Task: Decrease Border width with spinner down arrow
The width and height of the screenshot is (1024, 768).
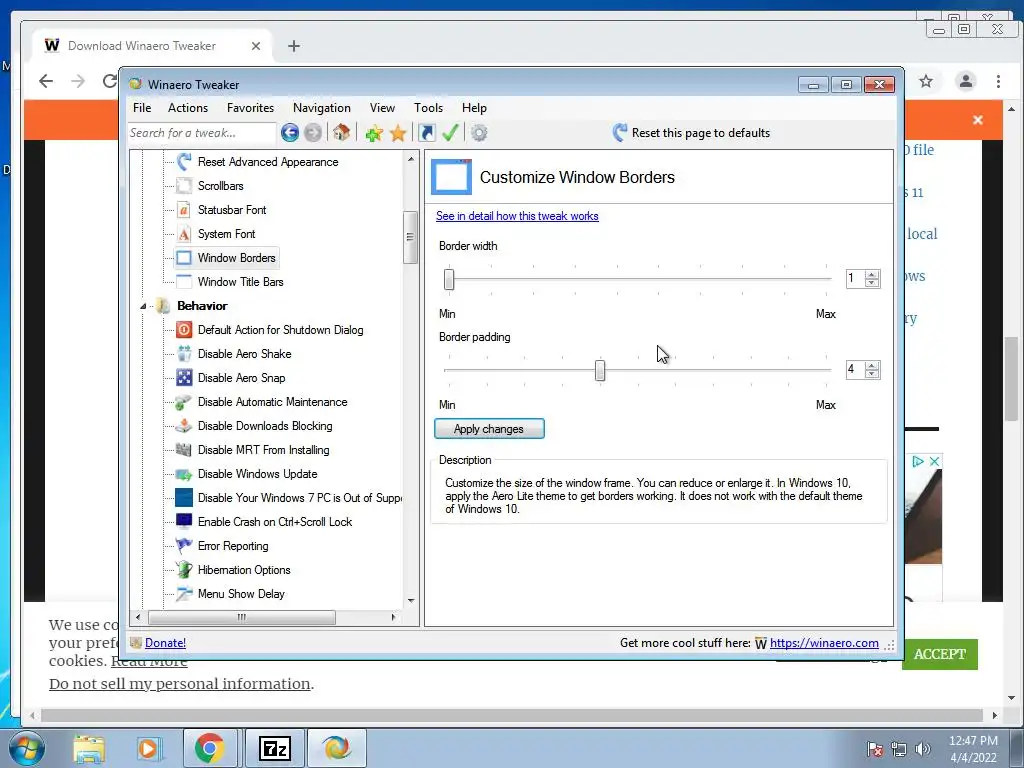Action: (872, 283)
